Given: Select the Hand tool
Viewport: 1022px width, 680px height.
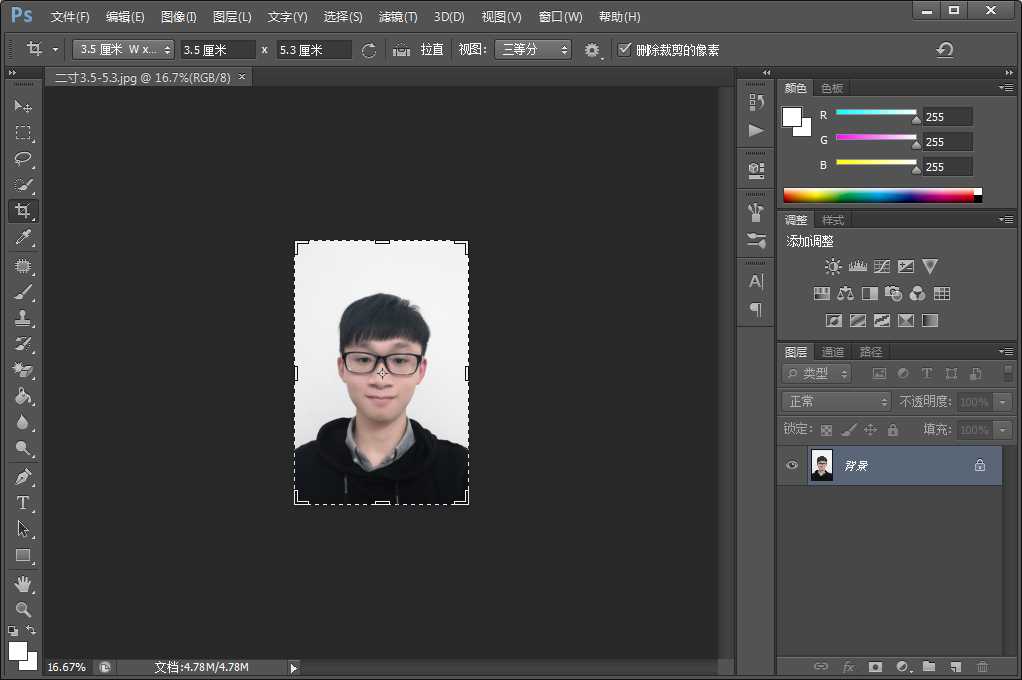Looking at the screenshot, I should 23,583.
